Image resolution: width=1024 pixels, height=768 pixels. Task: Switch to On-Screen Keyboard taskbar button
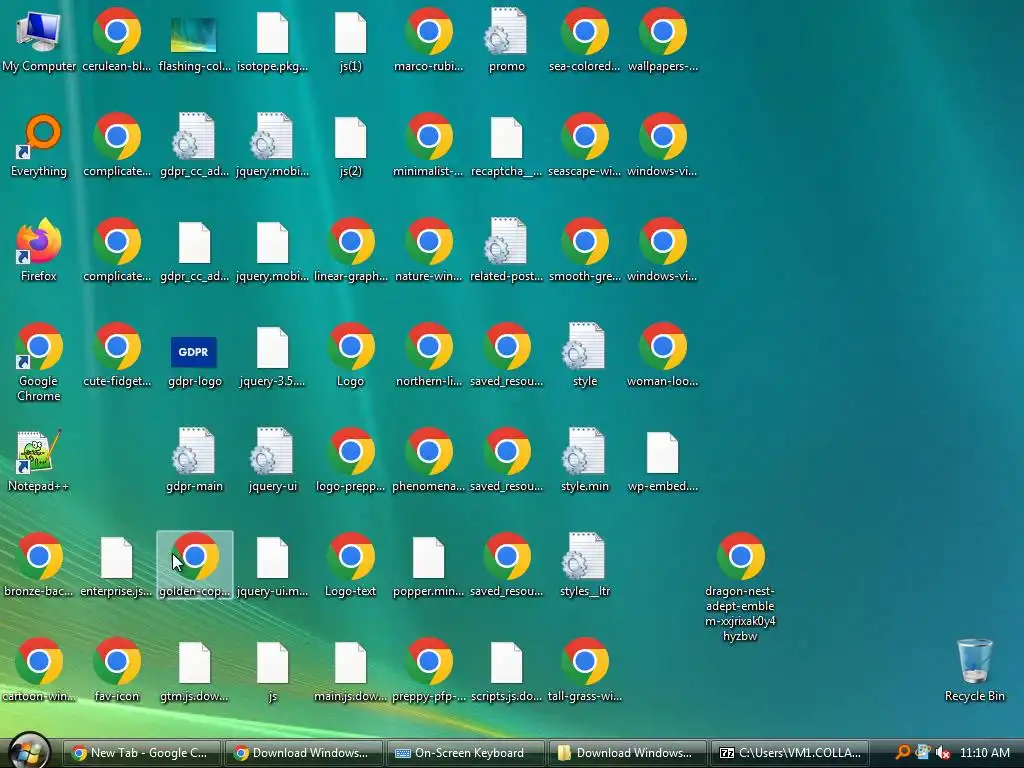pyautogui.click(x=466, y=753)
